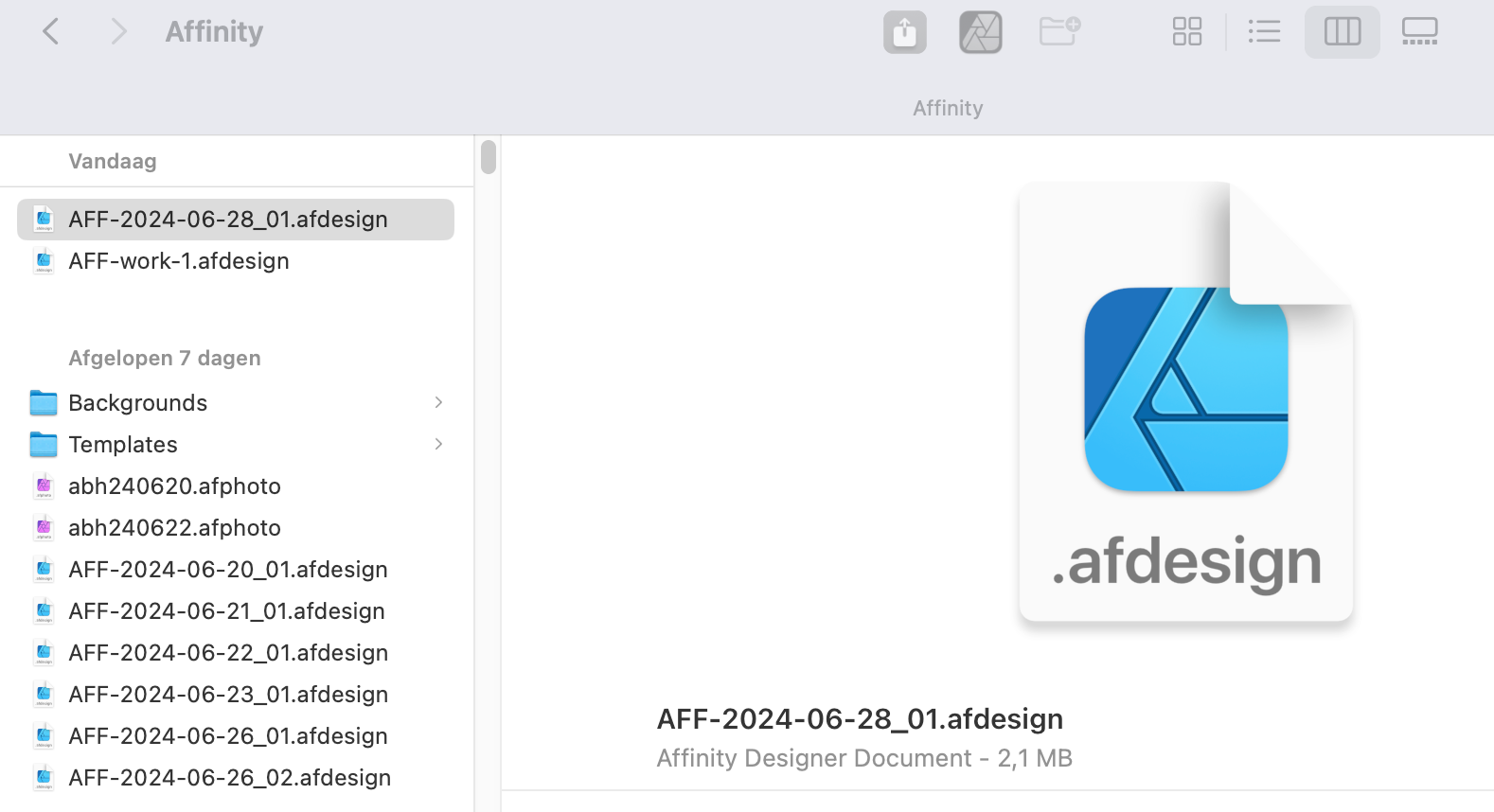Switch to column view

pos(1343,31)
